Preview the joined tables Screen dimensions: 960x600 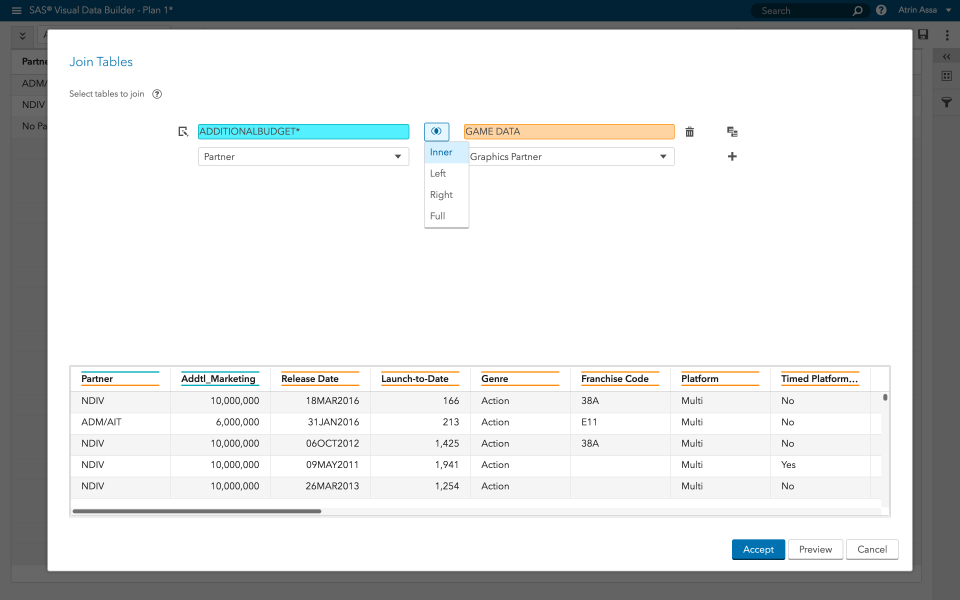[815, 549]
